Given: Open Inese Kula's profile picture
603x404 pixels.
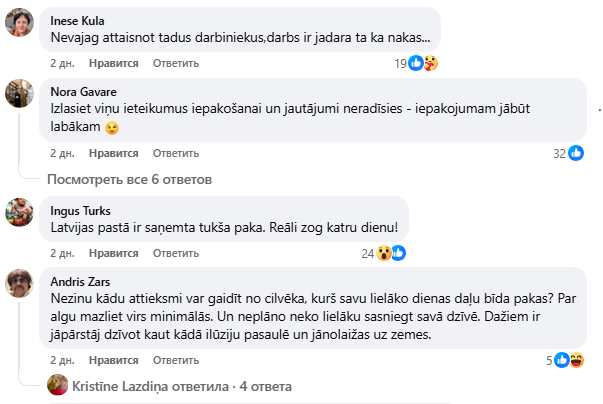Looking at the screenshot, I should click(x=20, y=23).
